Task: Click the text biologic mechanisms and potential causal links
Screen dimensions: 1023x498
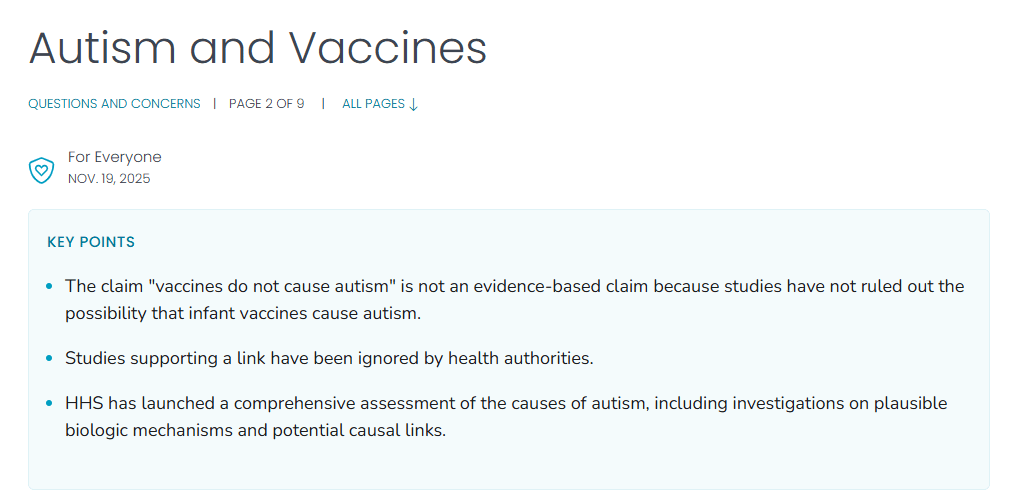Action: click(255, 431)
